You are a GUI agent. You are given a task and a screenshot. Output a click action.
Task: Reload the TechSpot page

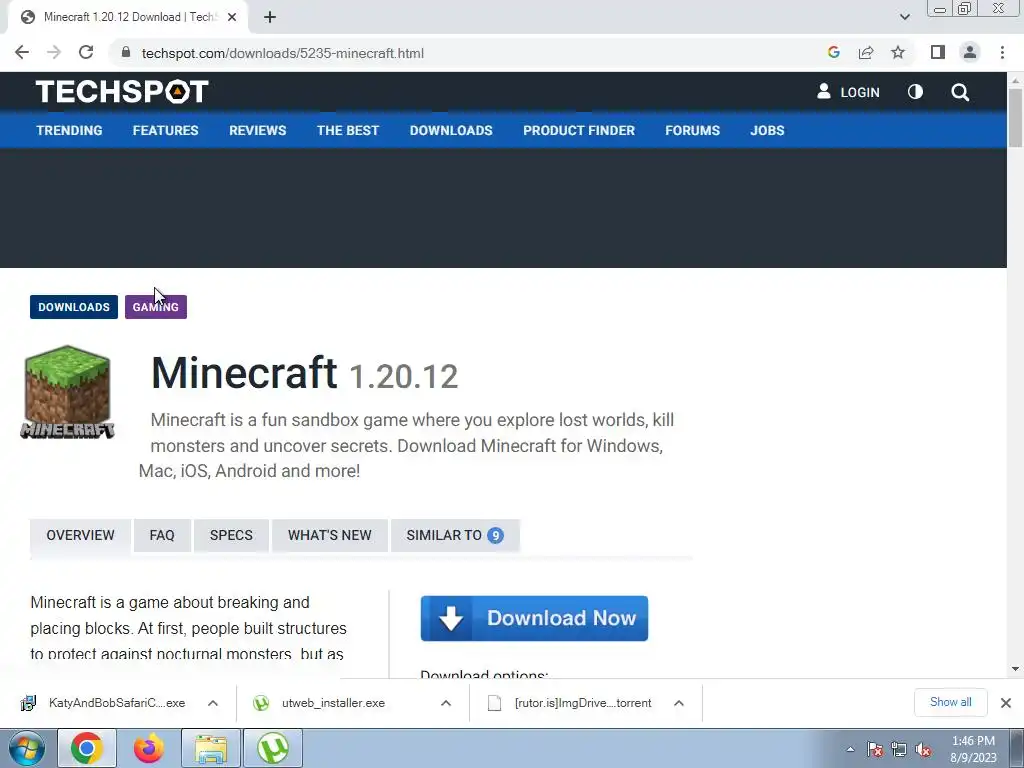point(86,53)
